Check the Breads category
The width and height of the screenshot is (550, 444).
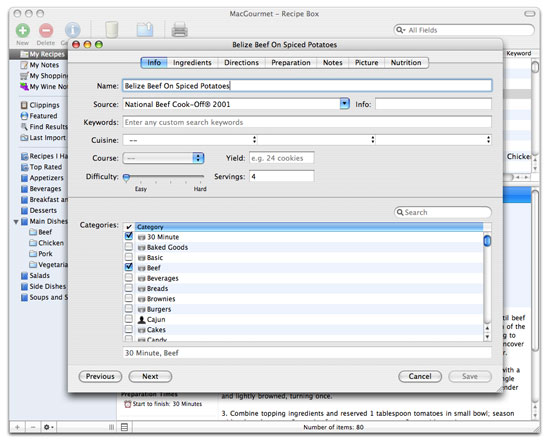(129, 288)
